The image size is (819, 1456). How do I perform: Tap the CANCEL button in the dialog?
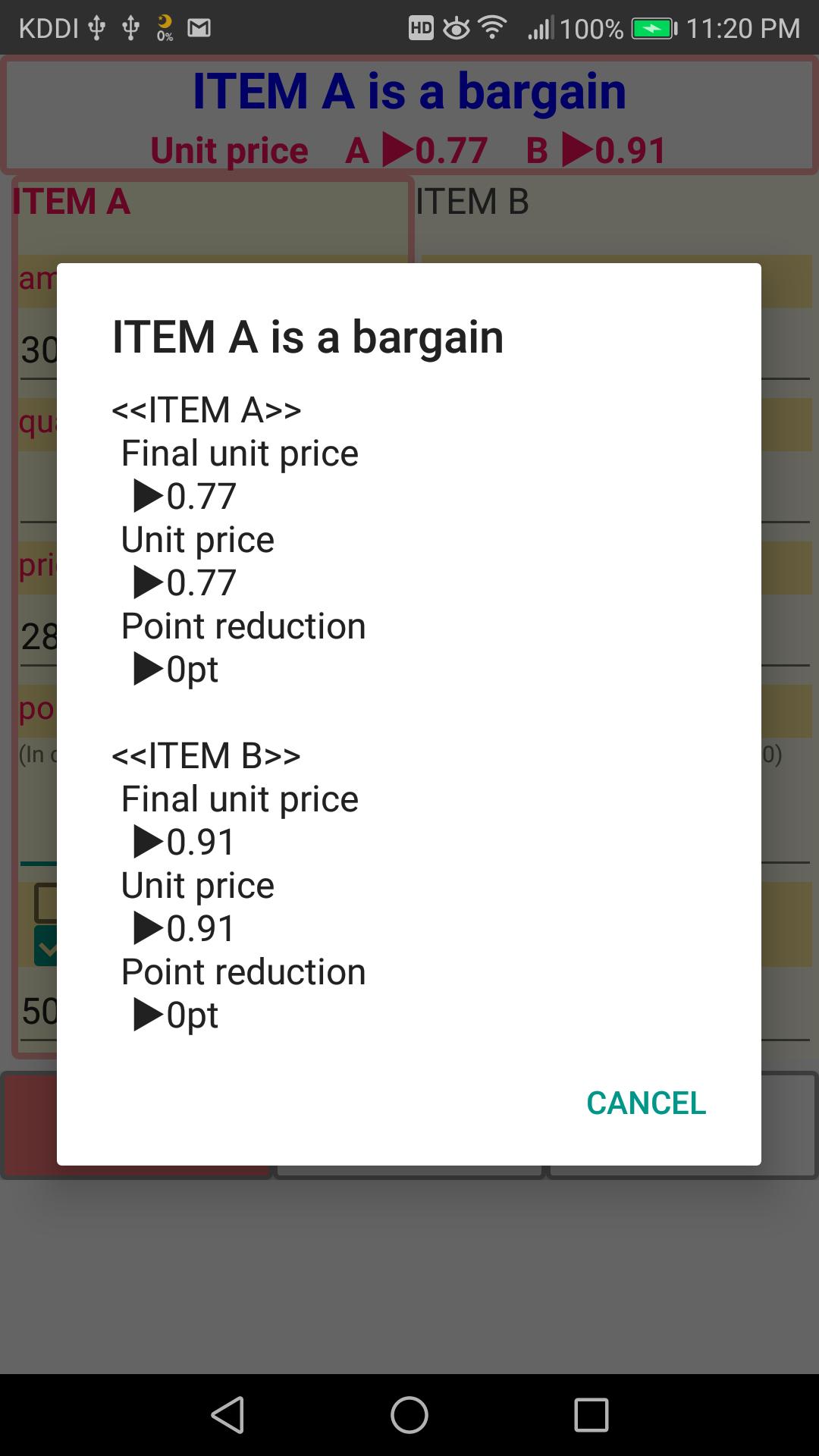coord(645,1103)
